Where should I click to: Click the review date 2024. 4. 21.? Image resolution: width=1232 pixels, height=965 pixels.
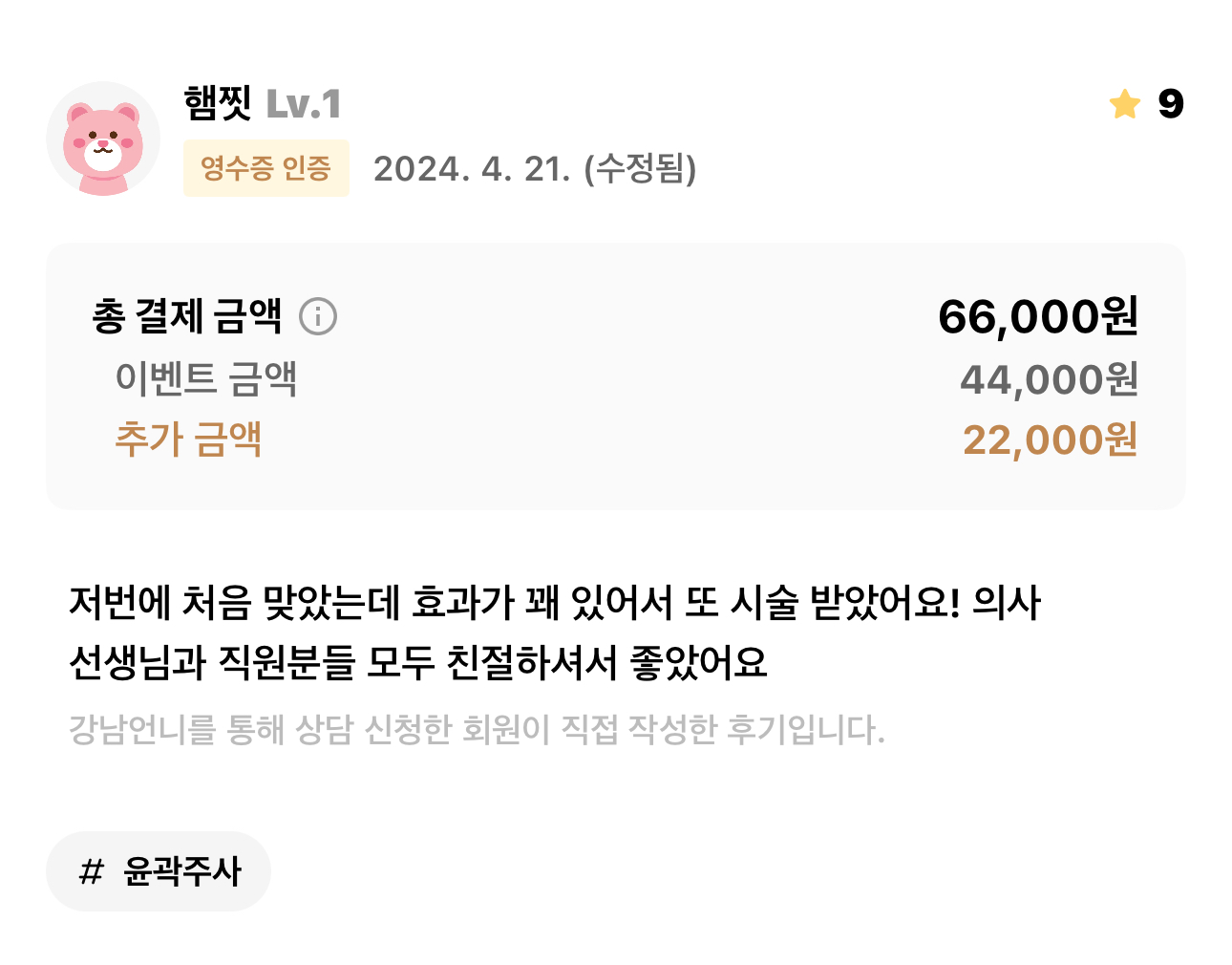pos(472,169)
